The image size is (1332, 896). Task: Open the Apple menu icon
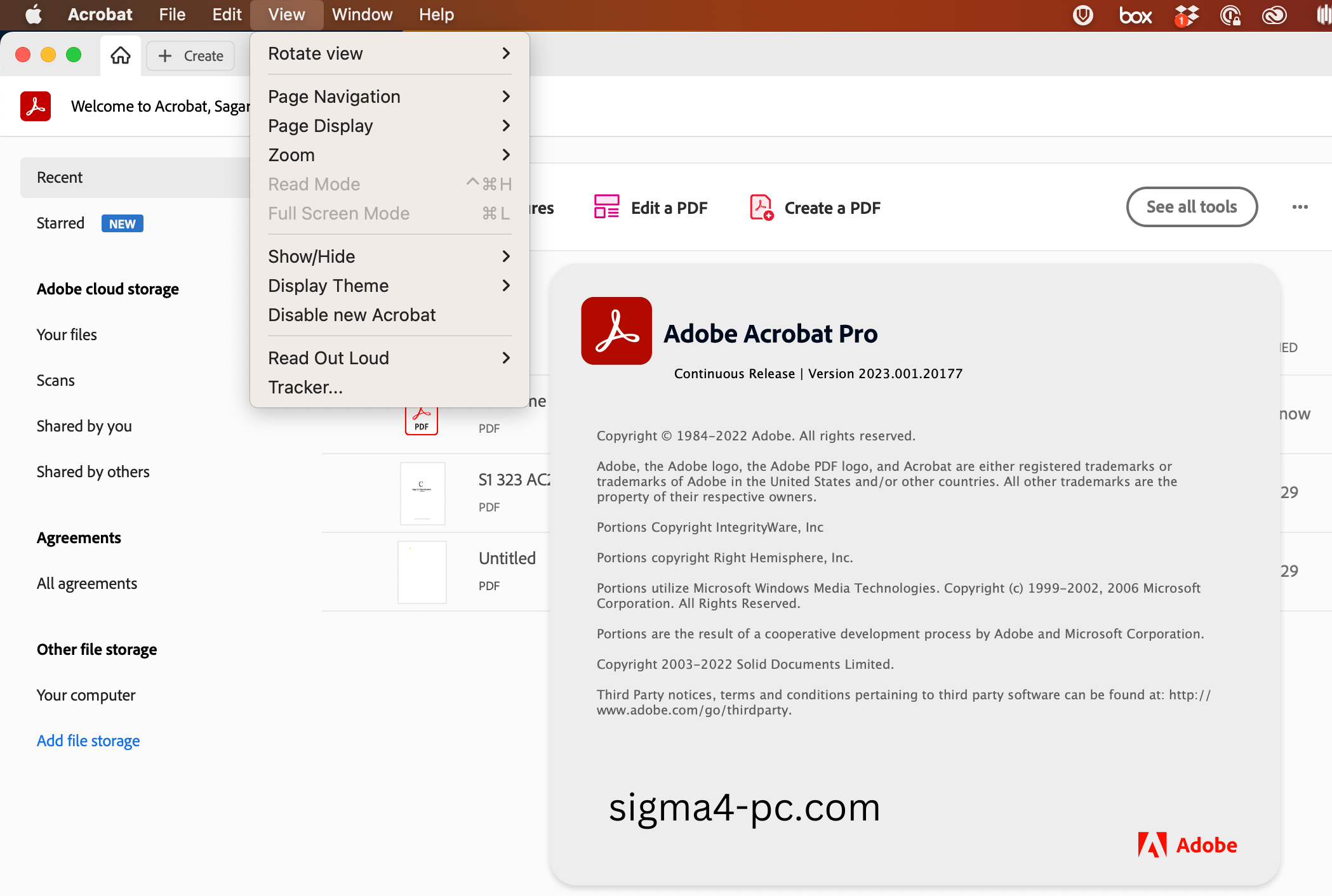(x=34, y=14)
